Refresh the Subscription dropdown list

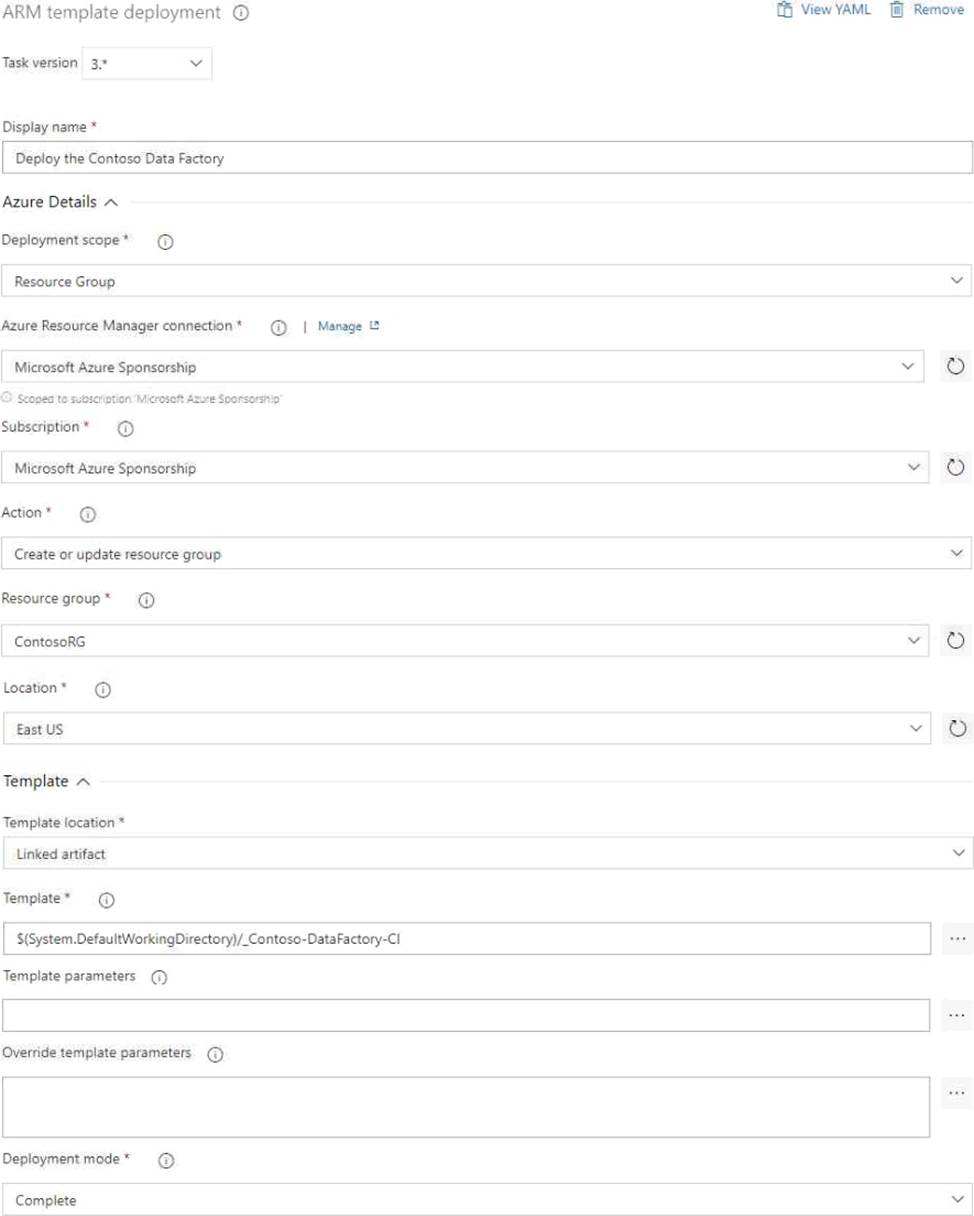[x=955, y=467]
